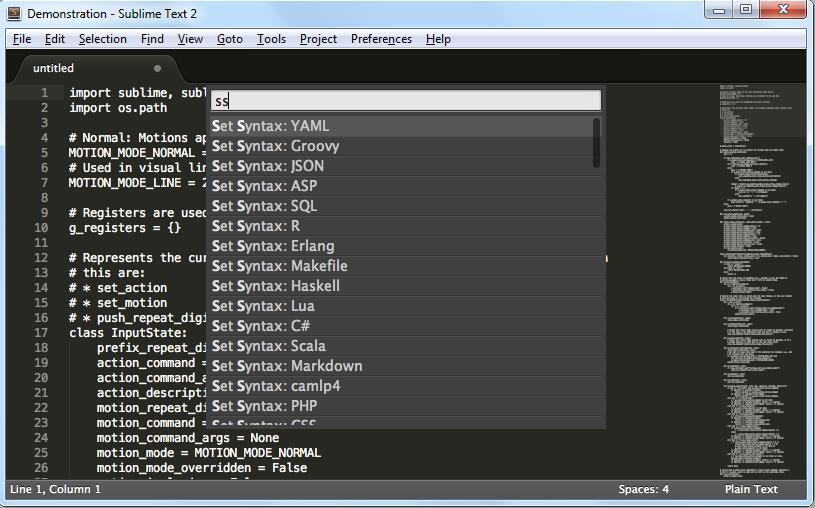
Task: Click the '# * set_action' comment line
Action: pos(118,288)
